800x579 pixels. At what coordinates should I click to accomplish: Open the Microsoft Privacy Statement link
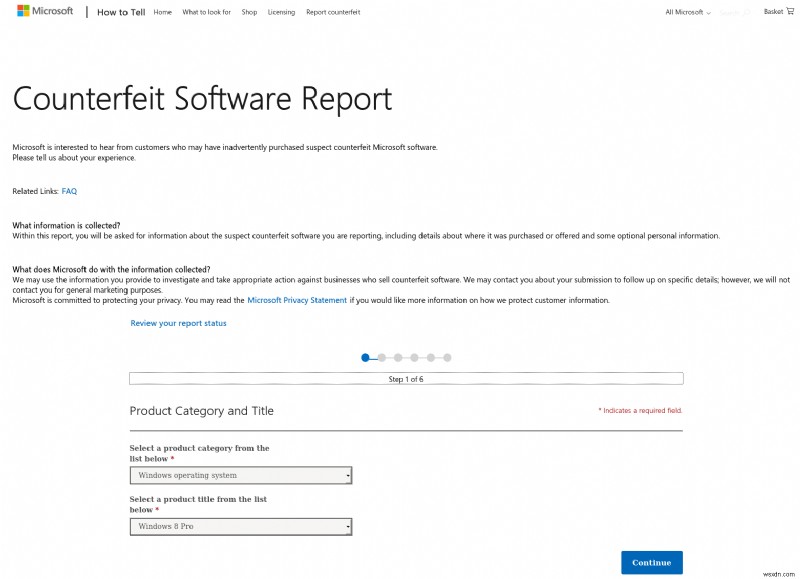coord(297,298)
